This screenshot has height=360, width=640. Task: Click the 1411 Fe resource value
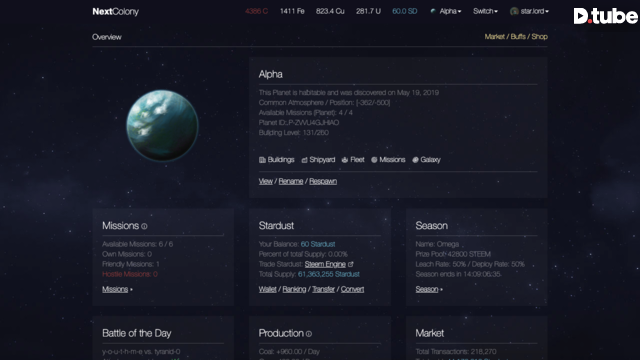click(x=292, y=11)
